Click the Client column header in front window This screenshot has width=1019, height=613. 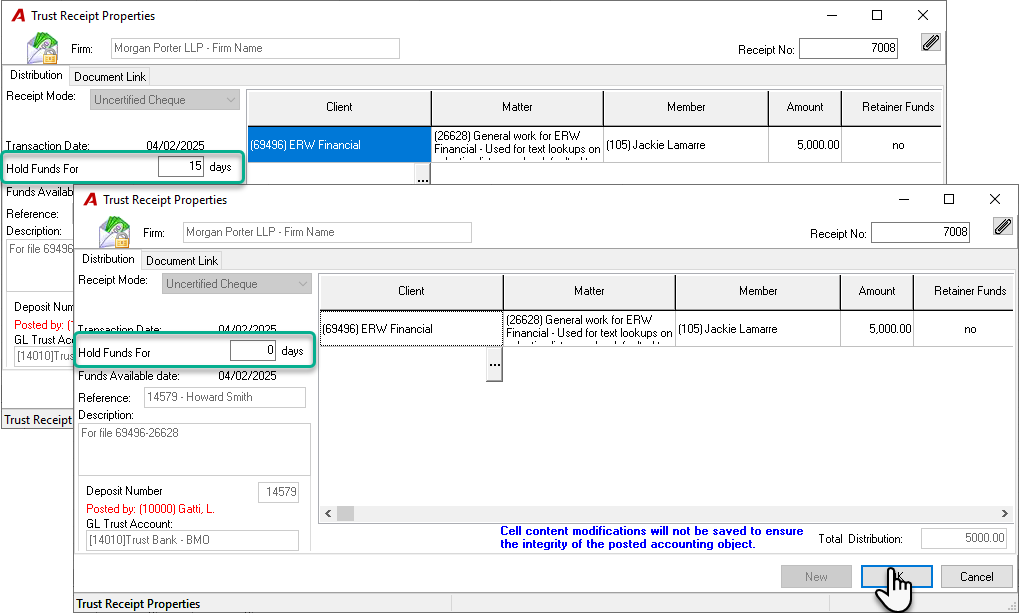click(x=411, y=291)
